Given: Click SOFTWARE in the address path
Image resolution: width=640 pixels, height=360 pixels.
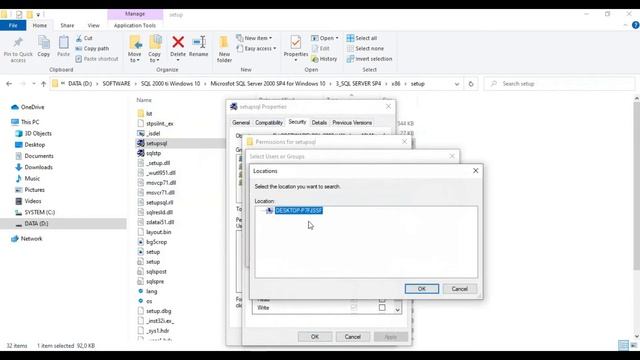Looking at the screenshot, I should (x=116, y=84).
